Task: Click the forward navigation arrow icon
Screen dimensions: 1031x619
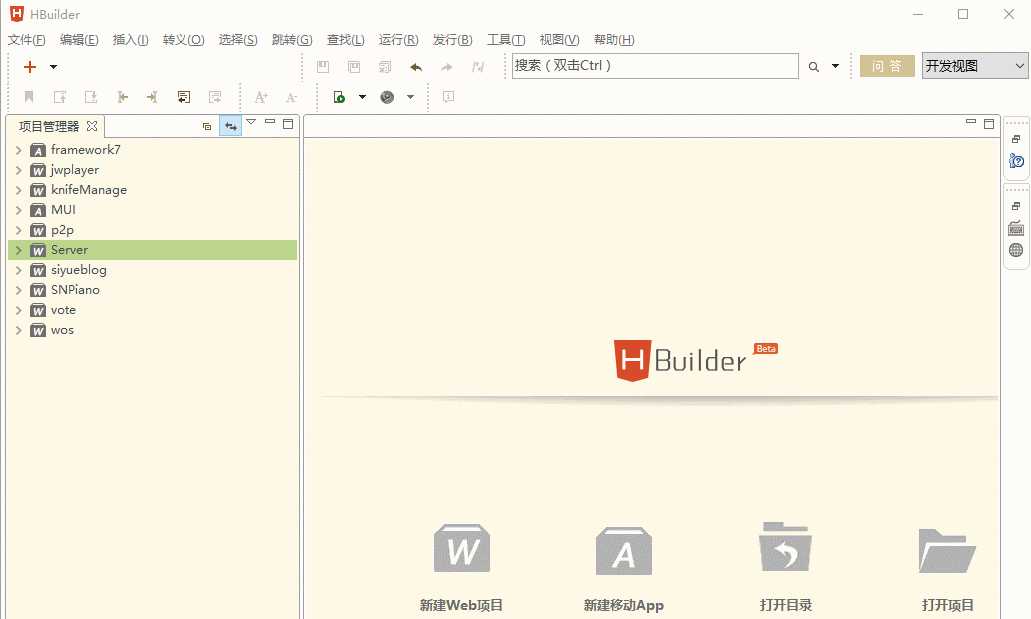Action: click(446, 66)
